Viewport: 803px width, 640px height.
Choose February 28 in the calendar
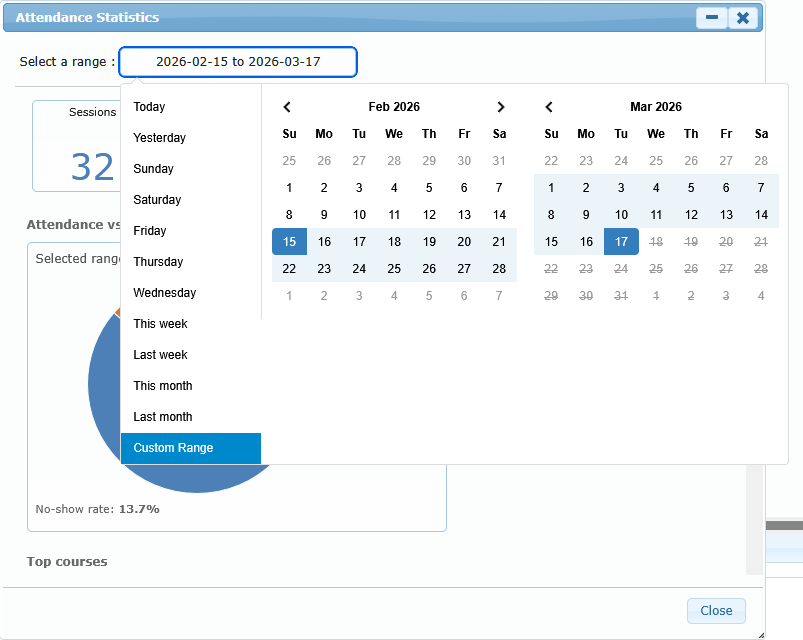499,269
